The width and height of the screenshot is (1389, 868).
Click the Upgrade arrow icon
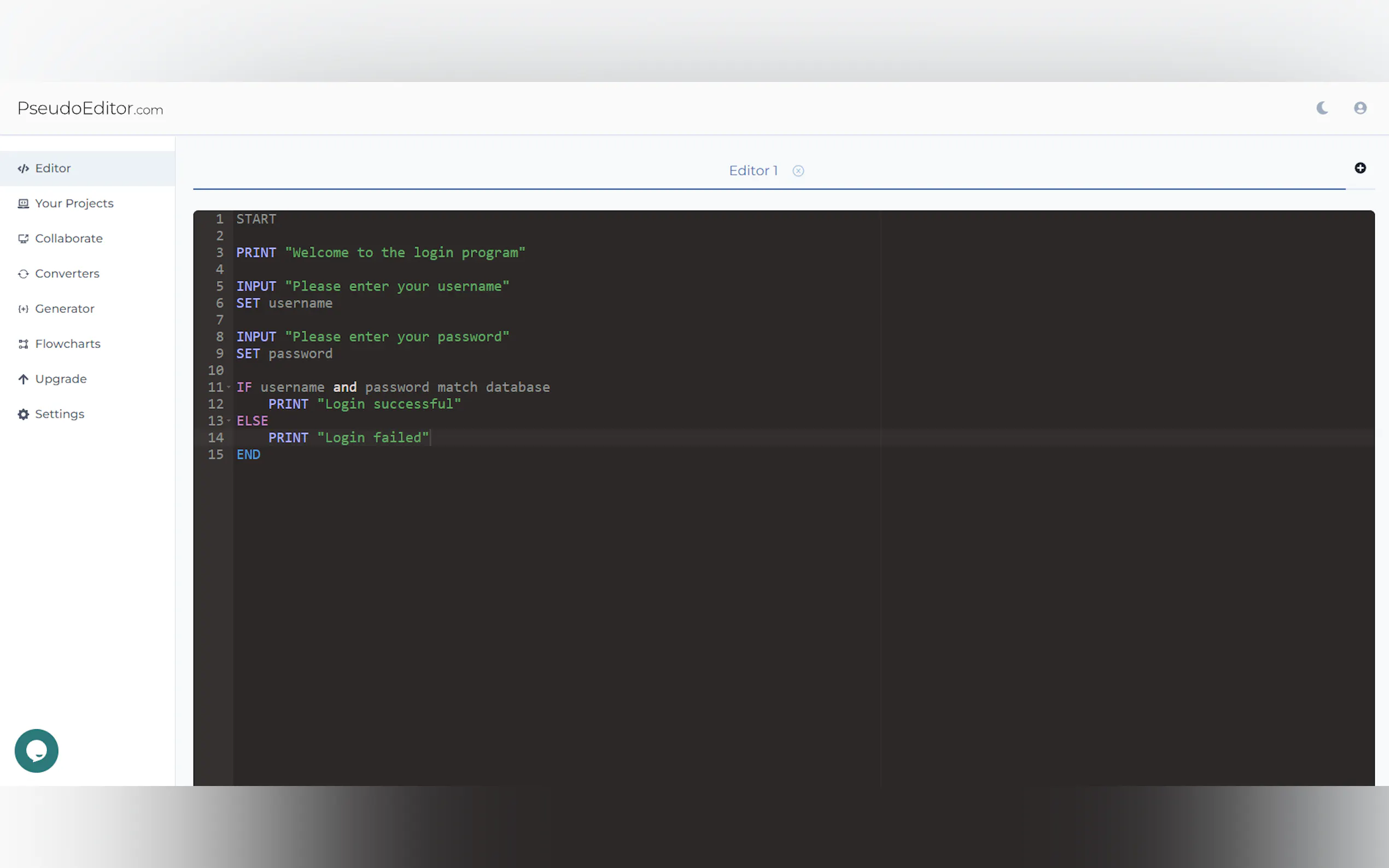(x=24, y=379)
